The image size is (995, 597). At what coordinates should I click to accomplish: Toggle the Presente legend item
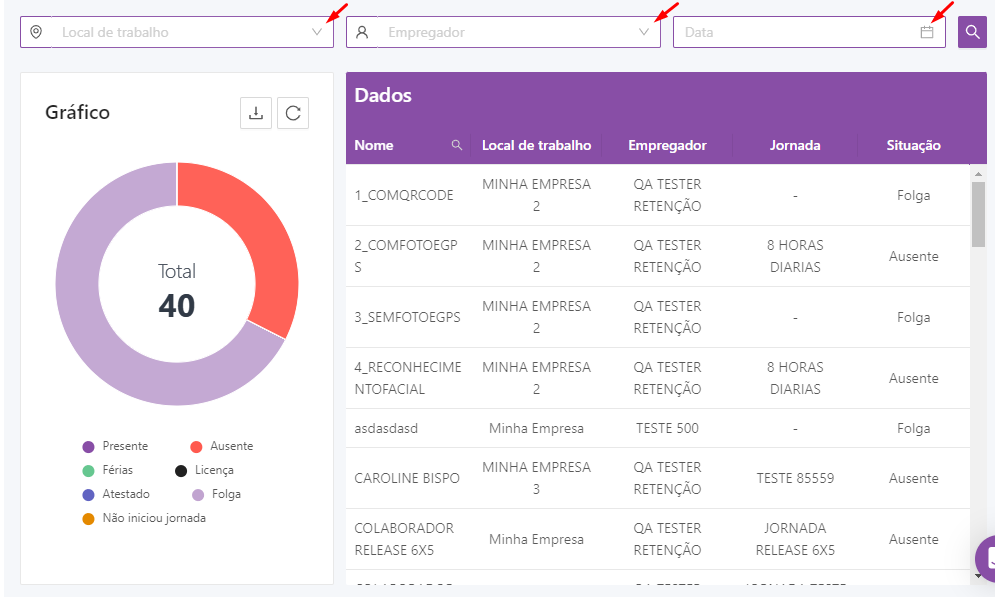click(115, 446)
